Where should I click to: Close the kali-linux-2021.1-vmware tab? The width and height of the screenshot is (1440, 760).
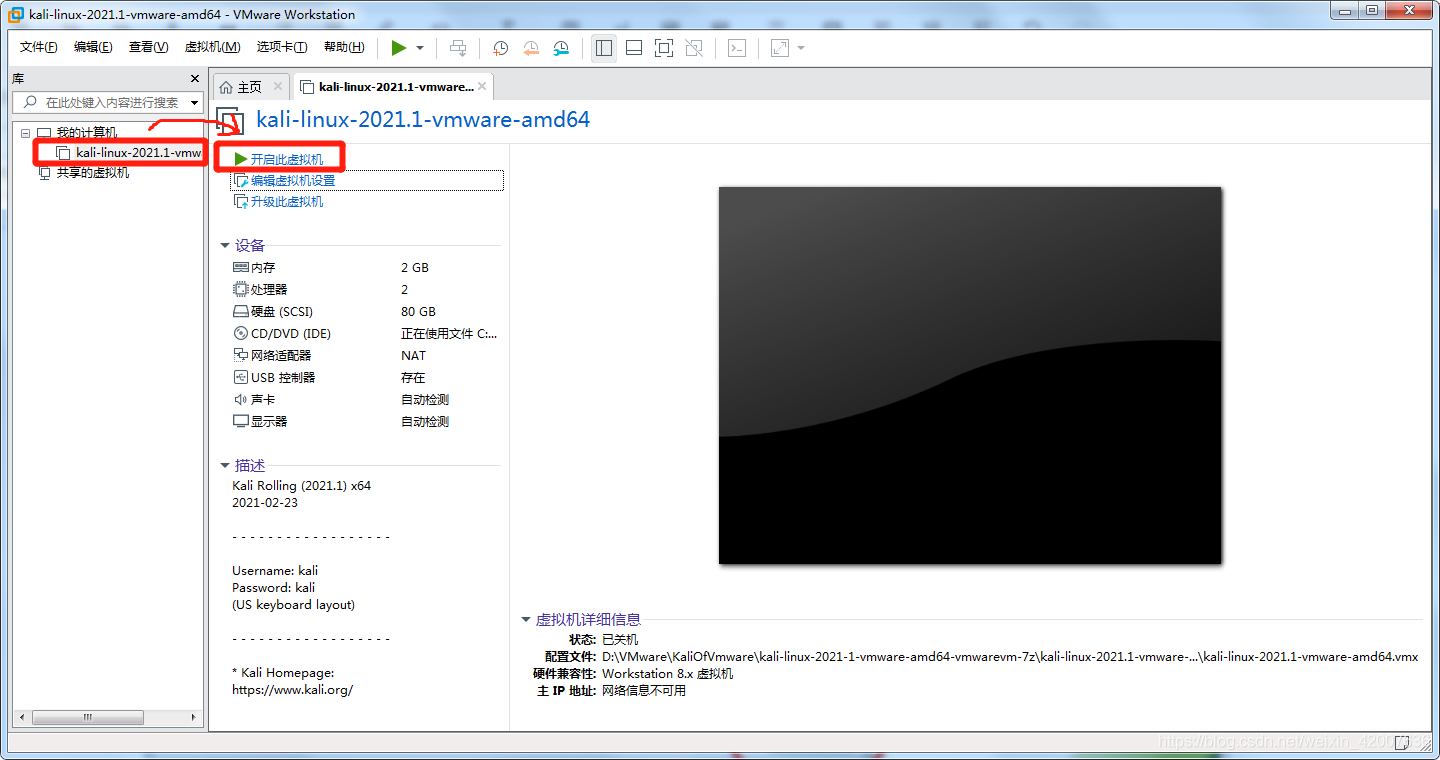(x=482, y=87)
